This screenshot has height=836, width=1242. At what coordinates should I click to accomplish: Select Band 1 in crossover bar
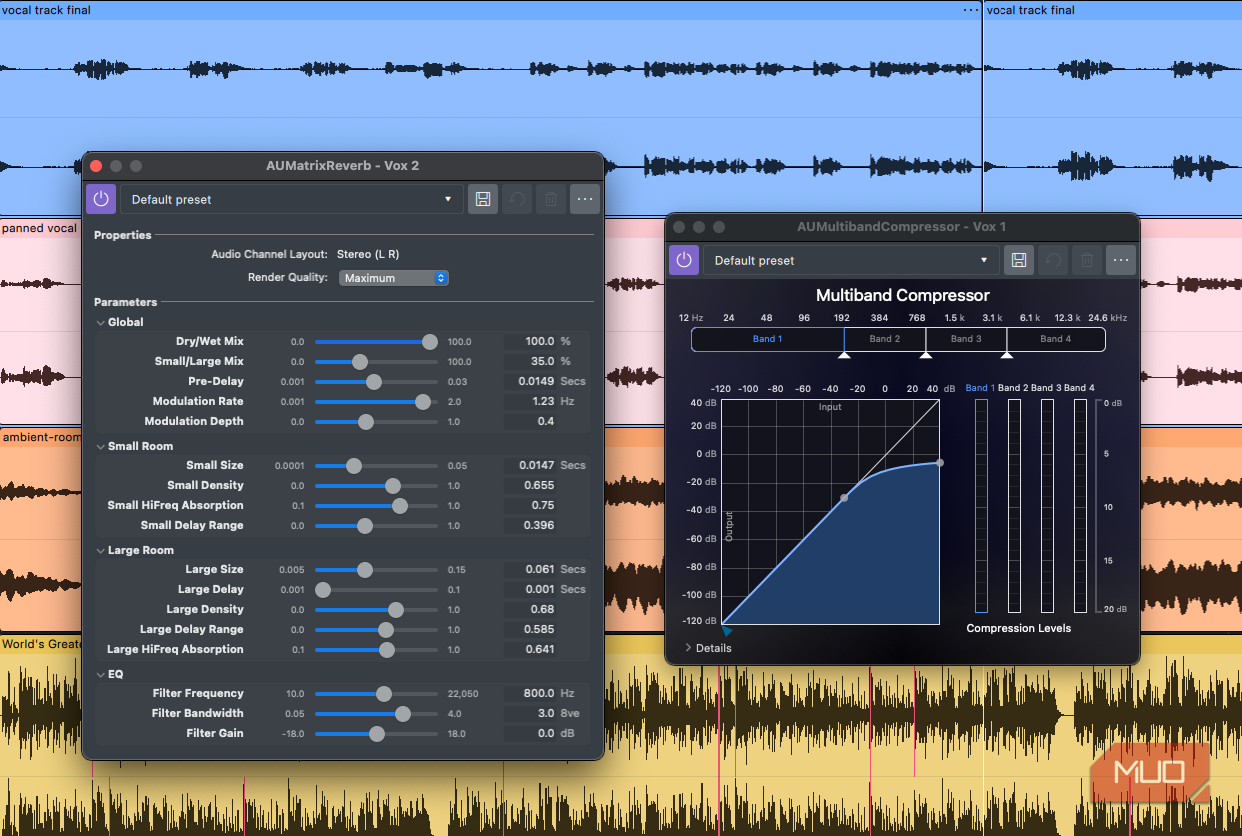coord(767,339)
